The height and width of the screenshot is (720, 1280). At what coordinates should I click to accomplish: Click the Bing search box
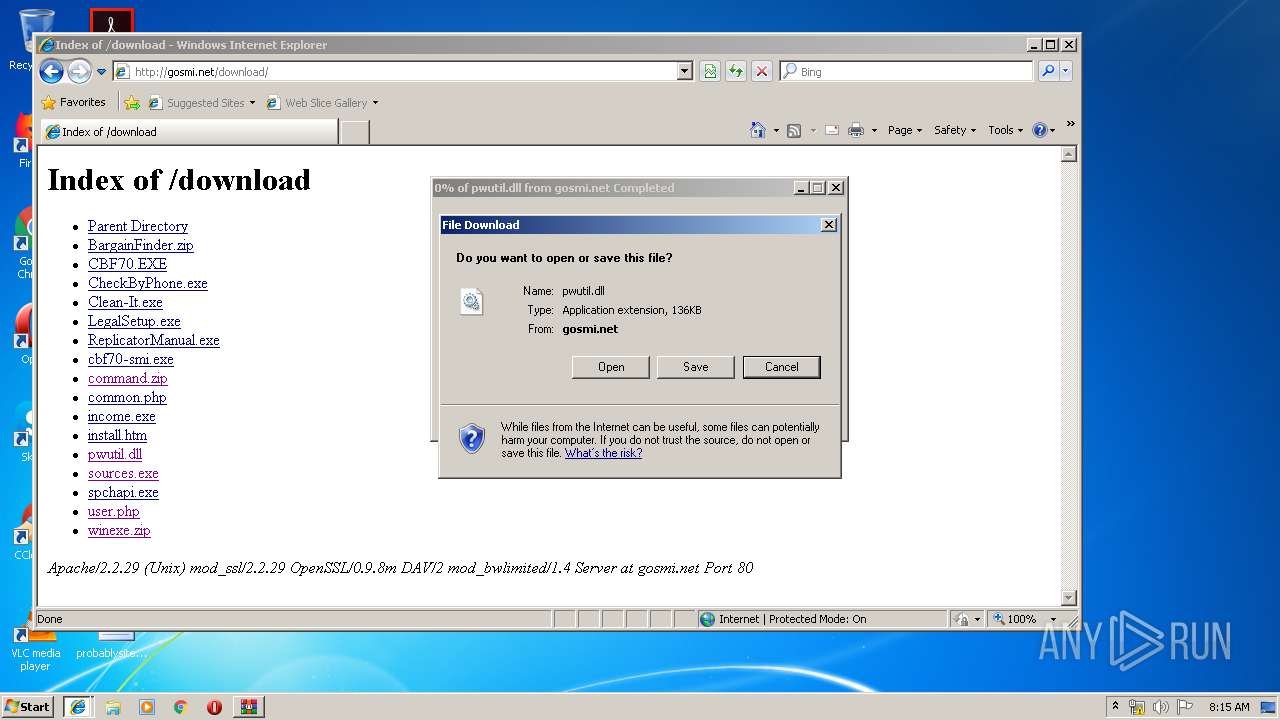[906, 71]
